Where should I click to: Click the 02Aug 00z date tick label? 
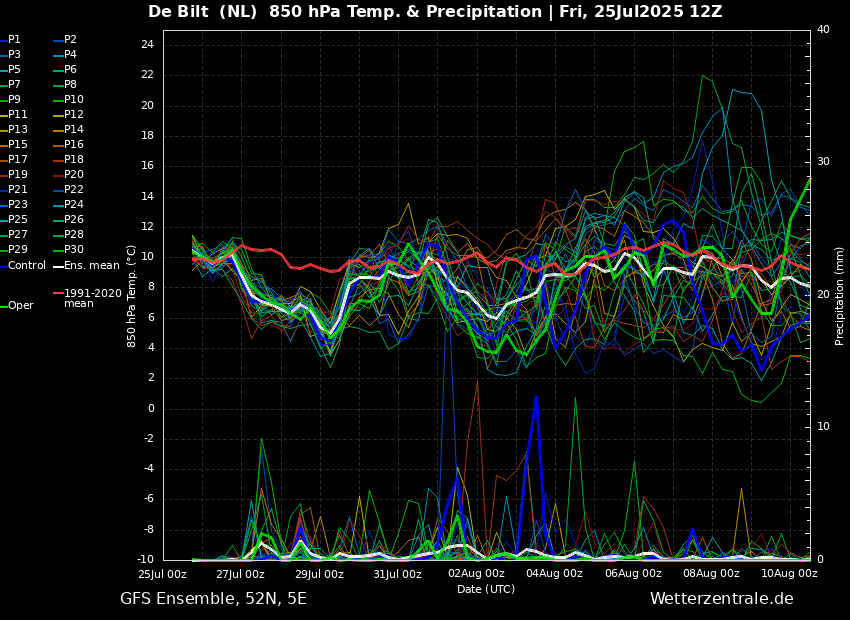(476, 574)
